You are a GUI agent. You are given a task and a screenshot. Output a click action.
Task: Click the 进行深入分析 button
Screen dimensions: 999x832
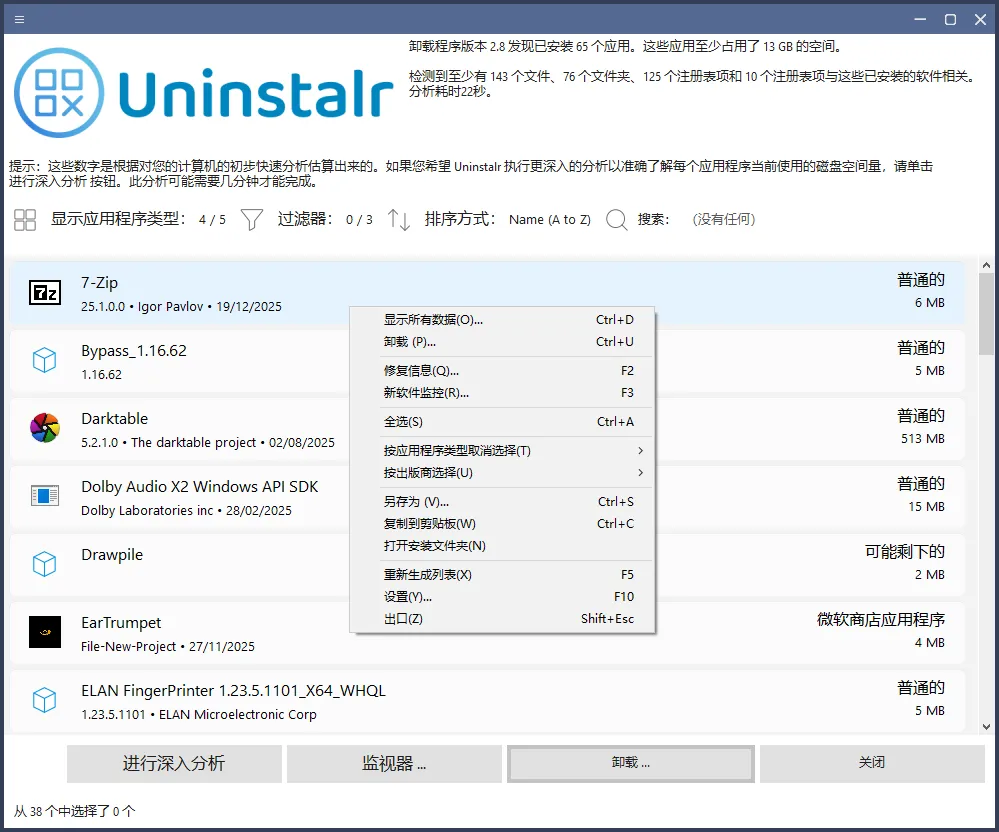point(174,763)
